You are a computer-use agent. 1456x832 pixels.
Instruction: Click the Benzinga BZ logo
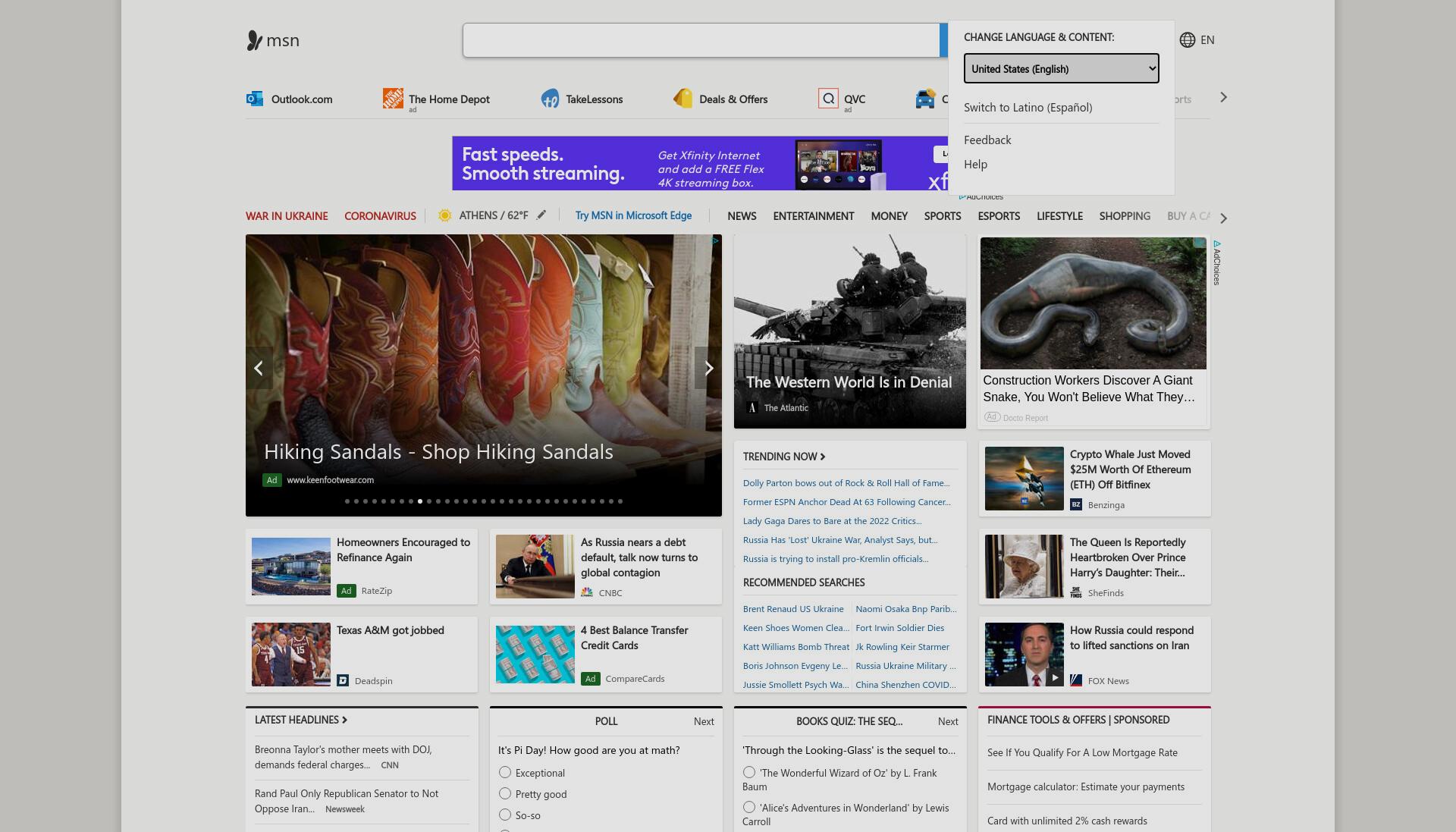[1076, 504]
